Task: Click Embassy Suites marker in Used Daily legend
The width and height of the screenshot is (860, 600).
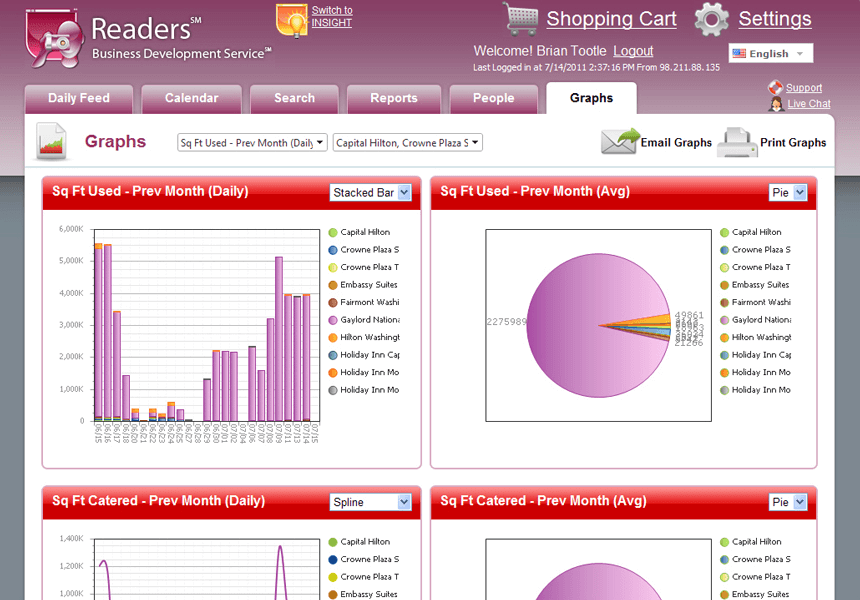Action: tap(332, 285)
